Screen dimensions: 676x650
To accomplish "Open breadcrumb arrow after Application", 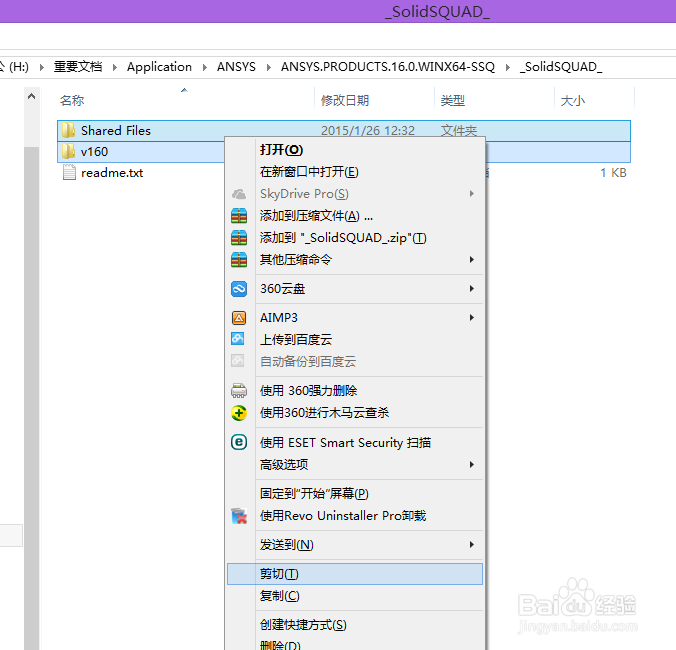I will [205, 67].
